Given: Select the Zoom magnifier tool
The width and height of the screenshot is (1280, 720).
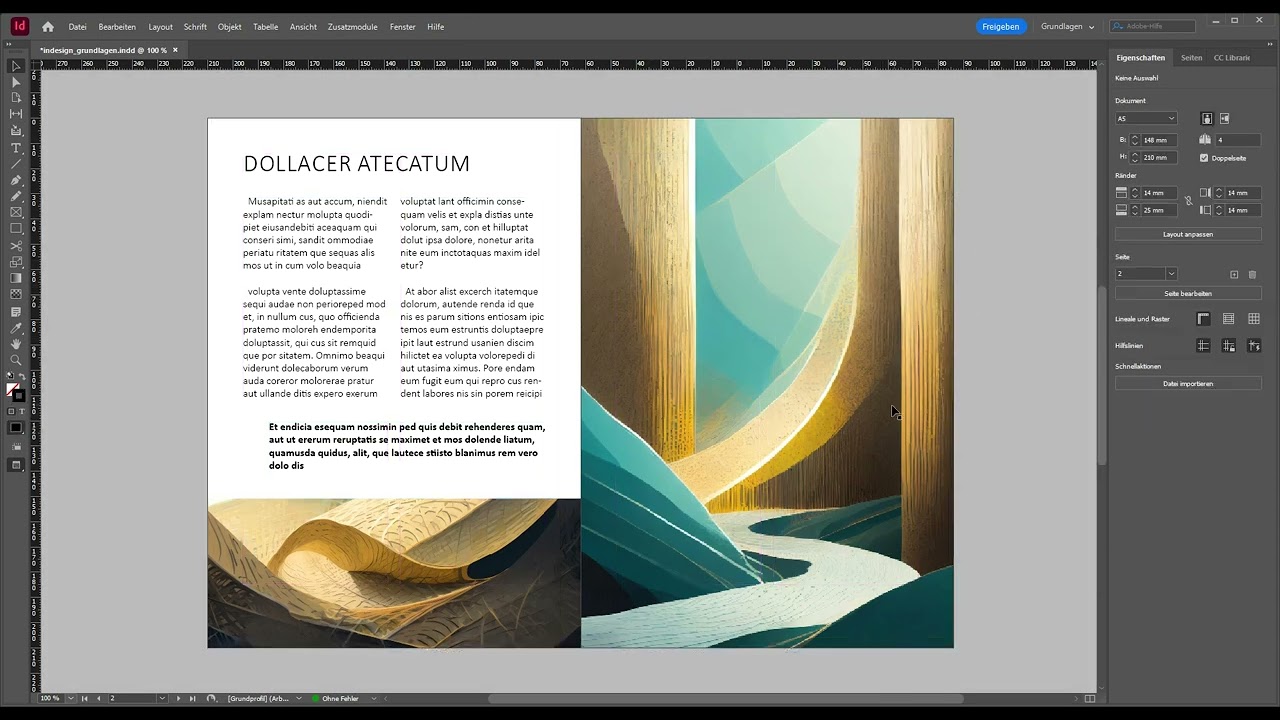Looking at the screenshot, I should point(16,360).
